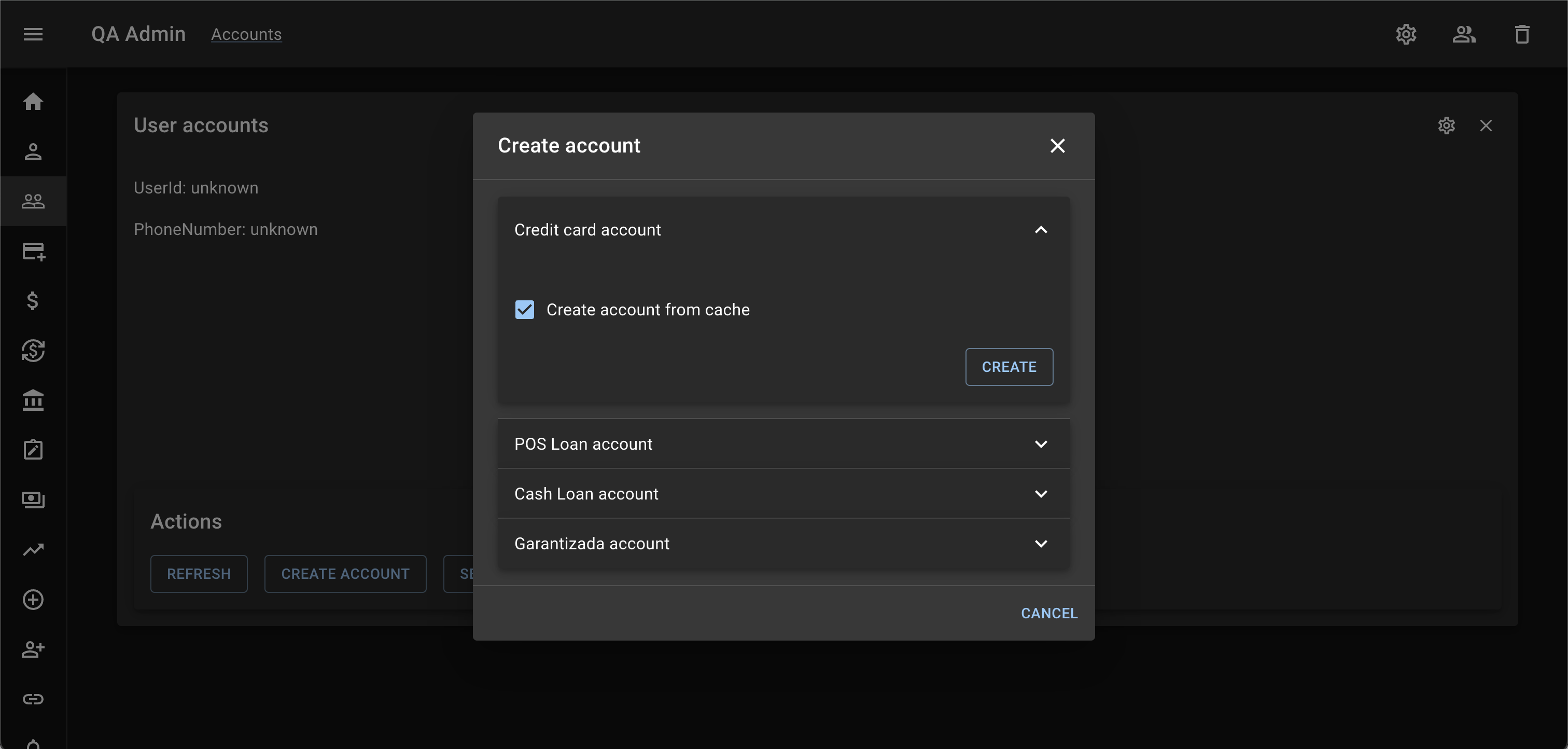Viewport: 1568px width, 749px height.
Task: Click the Bank institution icon in sidebar
Action: (x=33, y=400)
